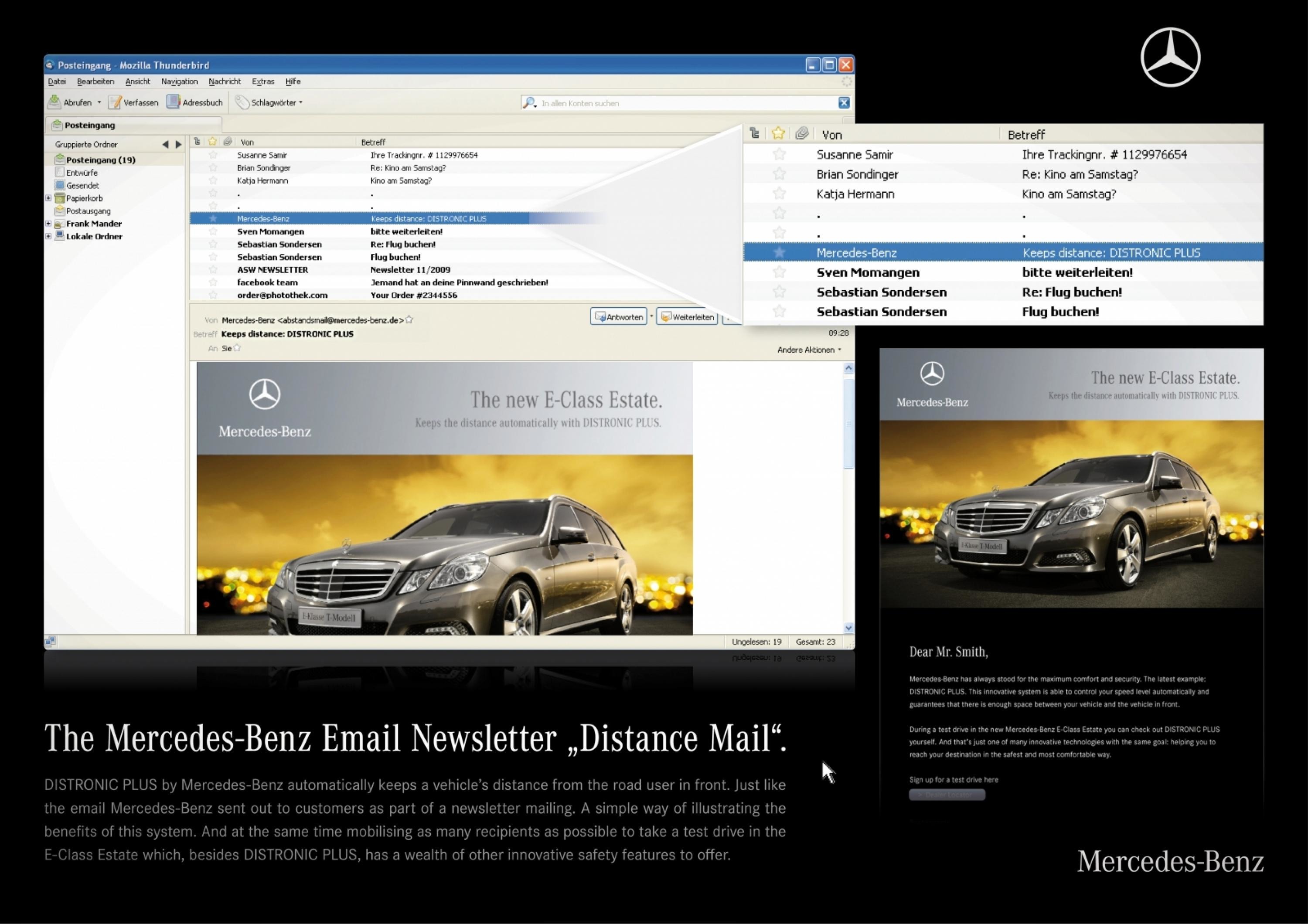Open the Schlagwörter dropdown arrow
This screenshot has height=924, width=1308.
coord(301,102)
